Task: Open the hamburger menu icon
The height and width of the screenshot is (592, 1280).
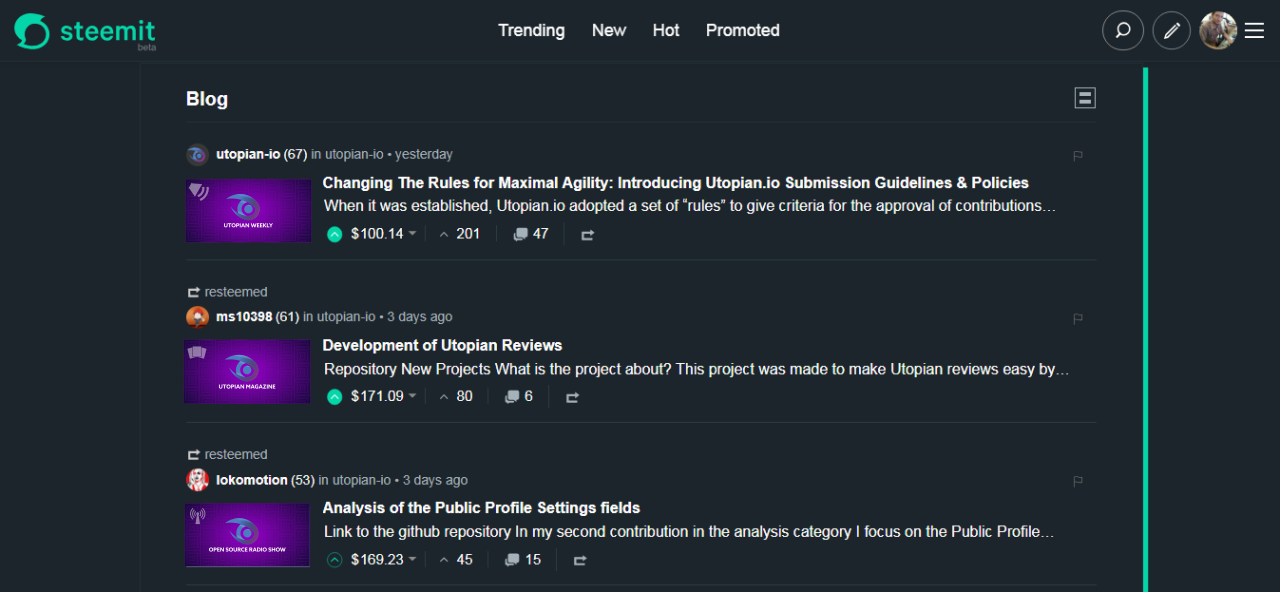Action: pyautogui.click(x=1254, y=31)
